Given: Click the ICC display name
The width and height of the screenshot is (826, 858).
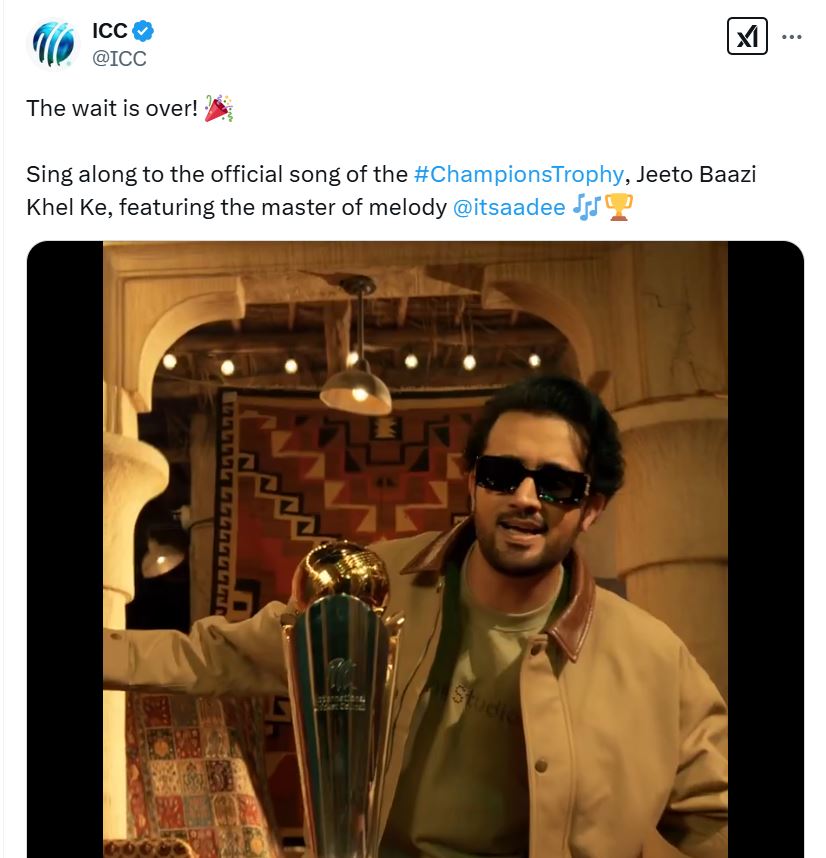Looking at the screenshot, I should point(109,31).
